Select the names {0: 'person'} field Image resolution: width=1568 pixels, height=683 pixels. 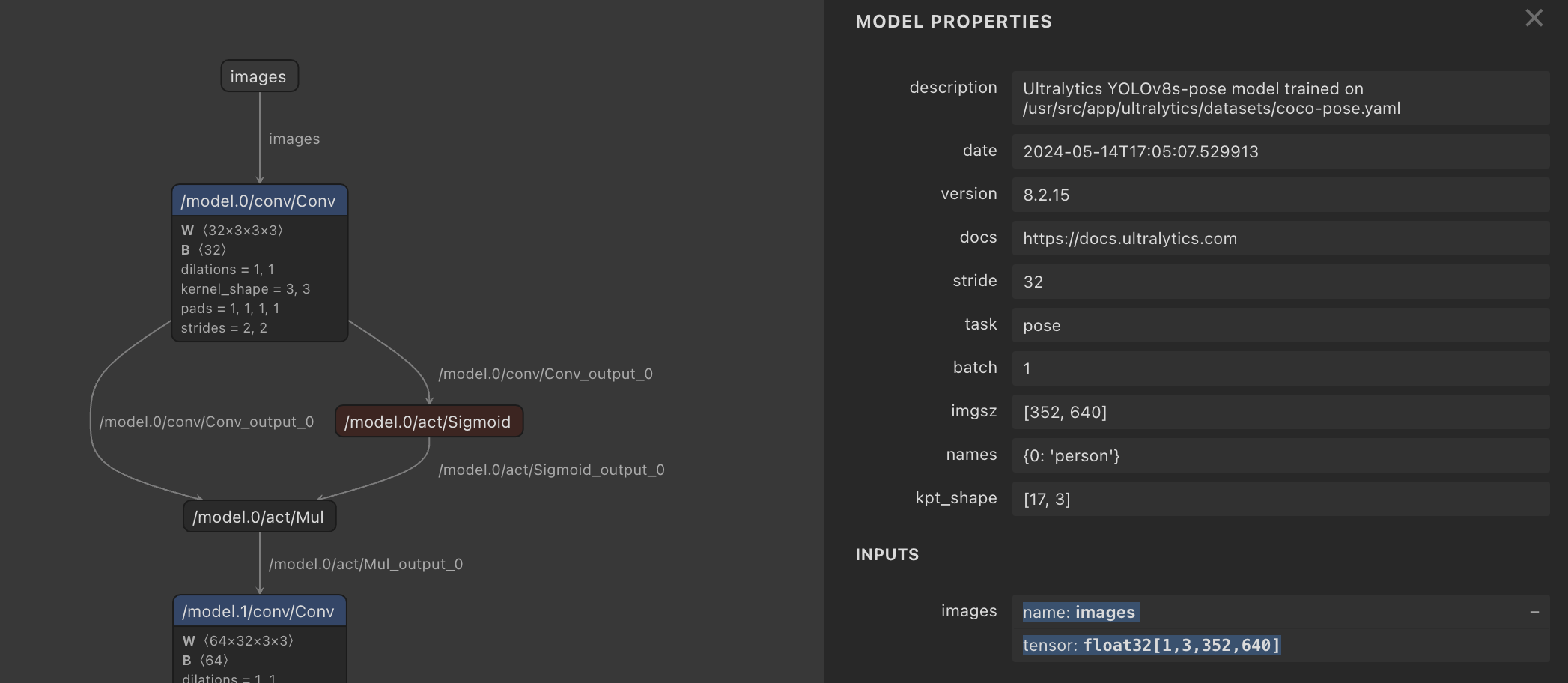click(x=1279, y=455)
